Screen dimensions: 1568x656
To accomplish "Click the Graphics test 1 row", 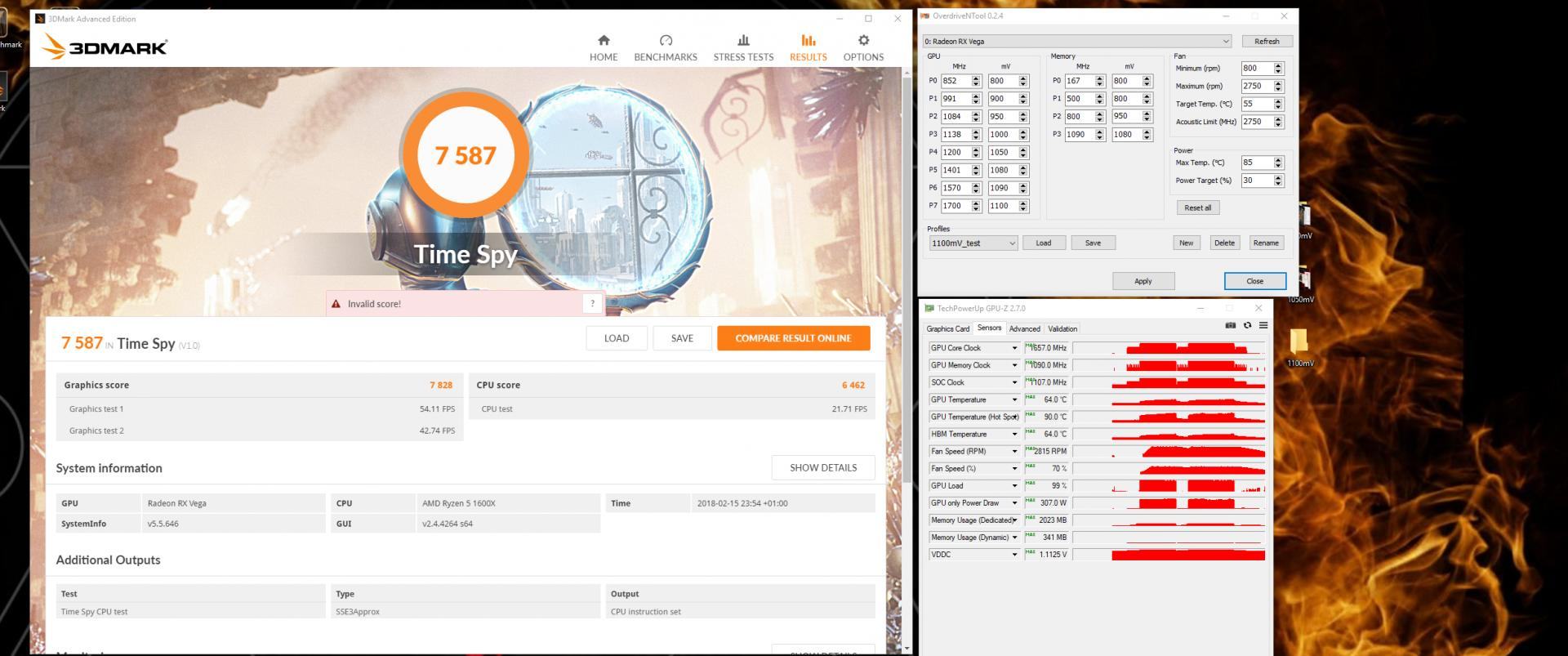I will (x=260, y=408).
